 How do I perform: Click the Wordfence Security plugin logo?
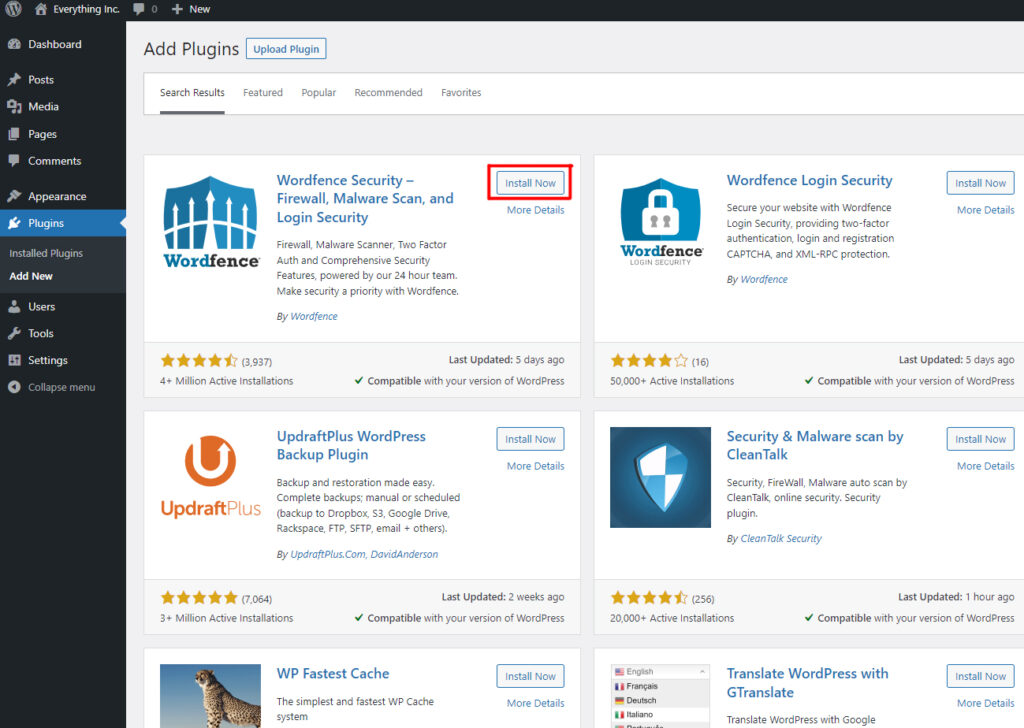(211, 222)
